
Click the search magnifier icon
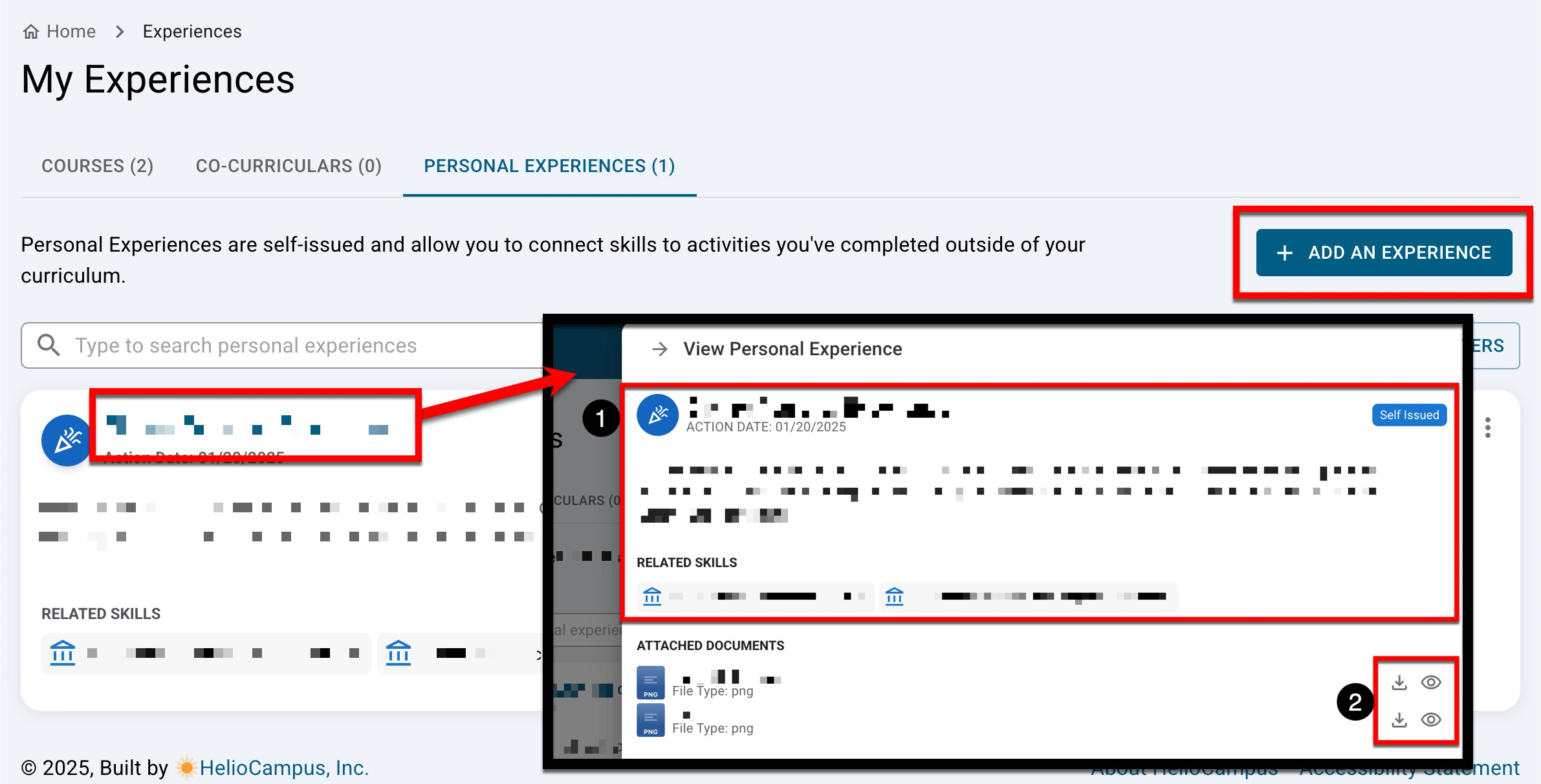pos(49,345)
